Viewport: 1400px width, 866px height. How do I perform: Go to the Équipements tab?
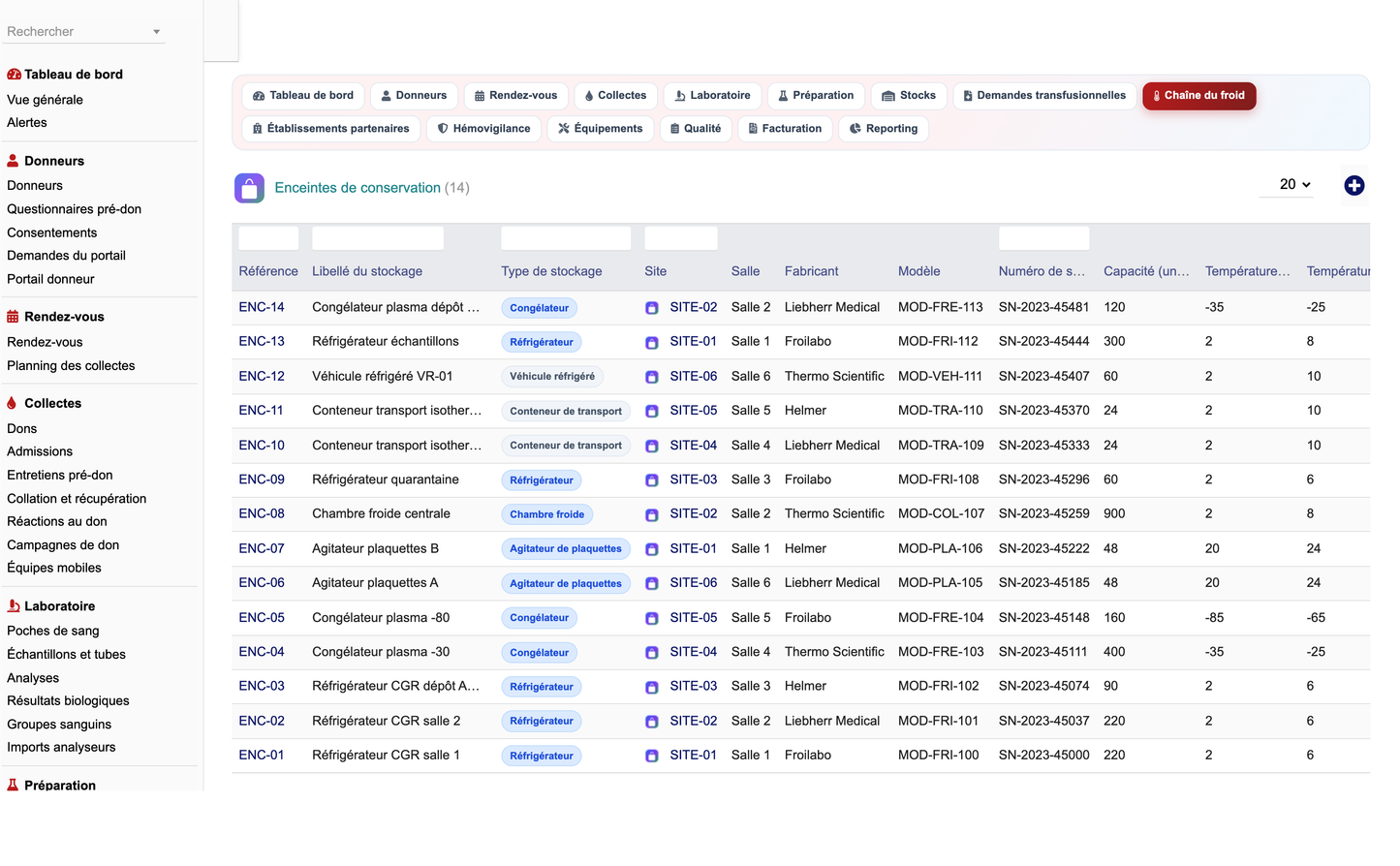click(600, 129)
